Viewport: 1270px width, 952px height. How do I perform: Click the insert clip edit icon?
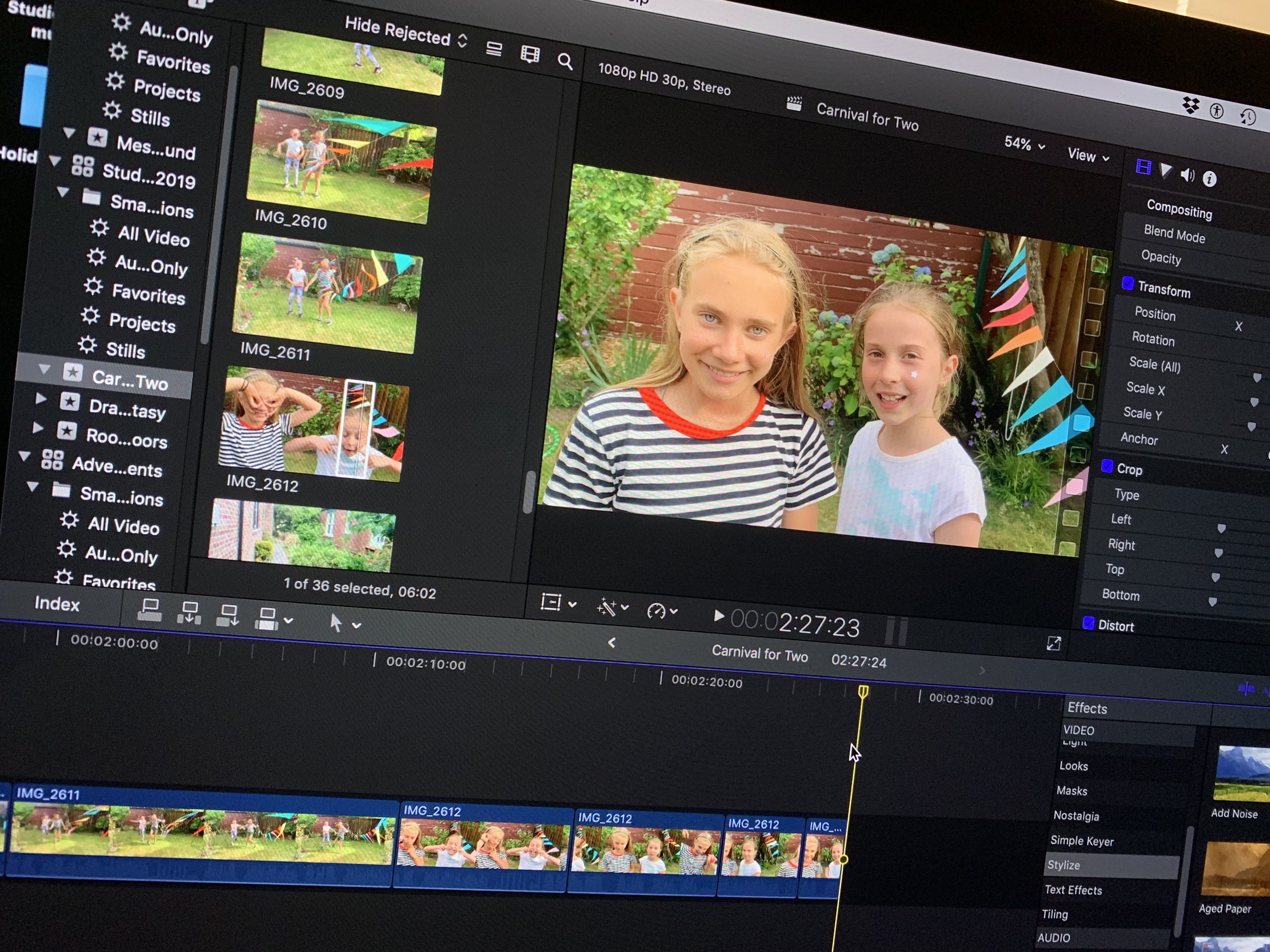[x=189, y=612]
